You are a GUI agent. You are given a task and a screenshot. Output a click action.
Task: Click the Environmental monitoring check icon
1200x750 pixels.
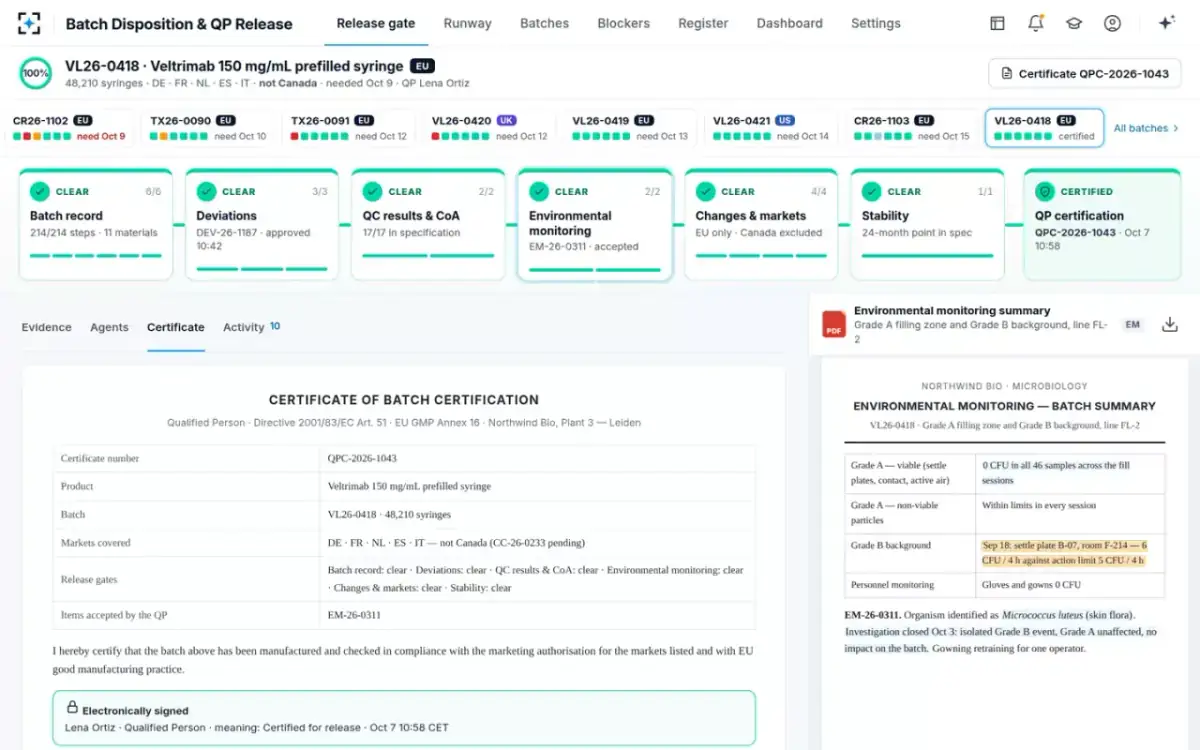pyautogui.click(x=539, y=191)
